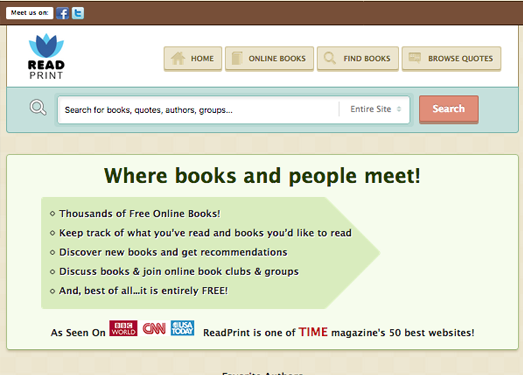Click the red TIME magazine word
523x375 pixels.
coord(313,332)
